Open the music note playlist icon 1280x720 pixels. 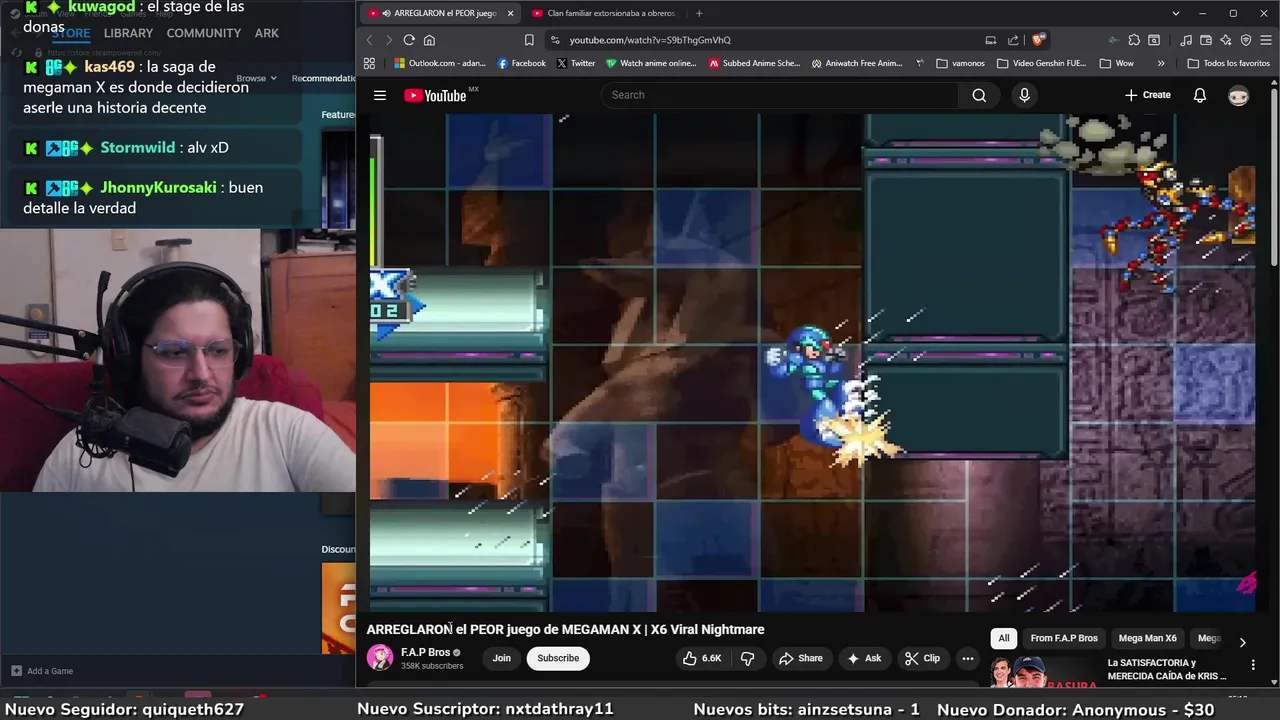(x=1185, y=40)
